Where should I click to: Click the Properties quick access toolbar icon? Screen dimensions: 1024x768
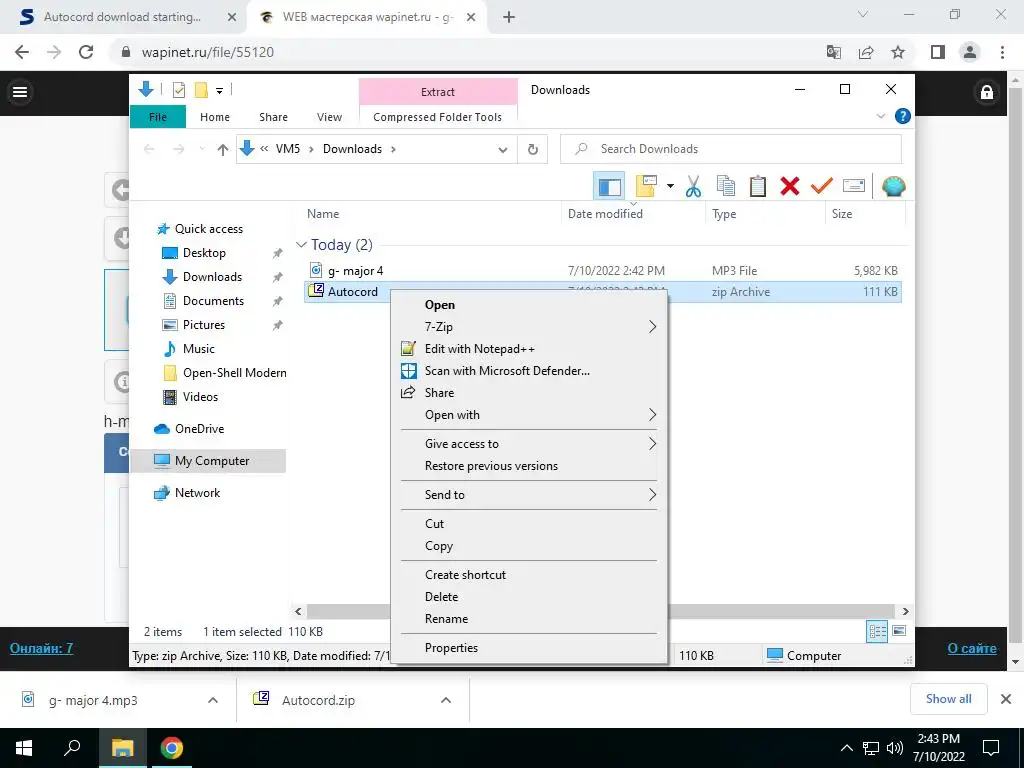point(178,90)
